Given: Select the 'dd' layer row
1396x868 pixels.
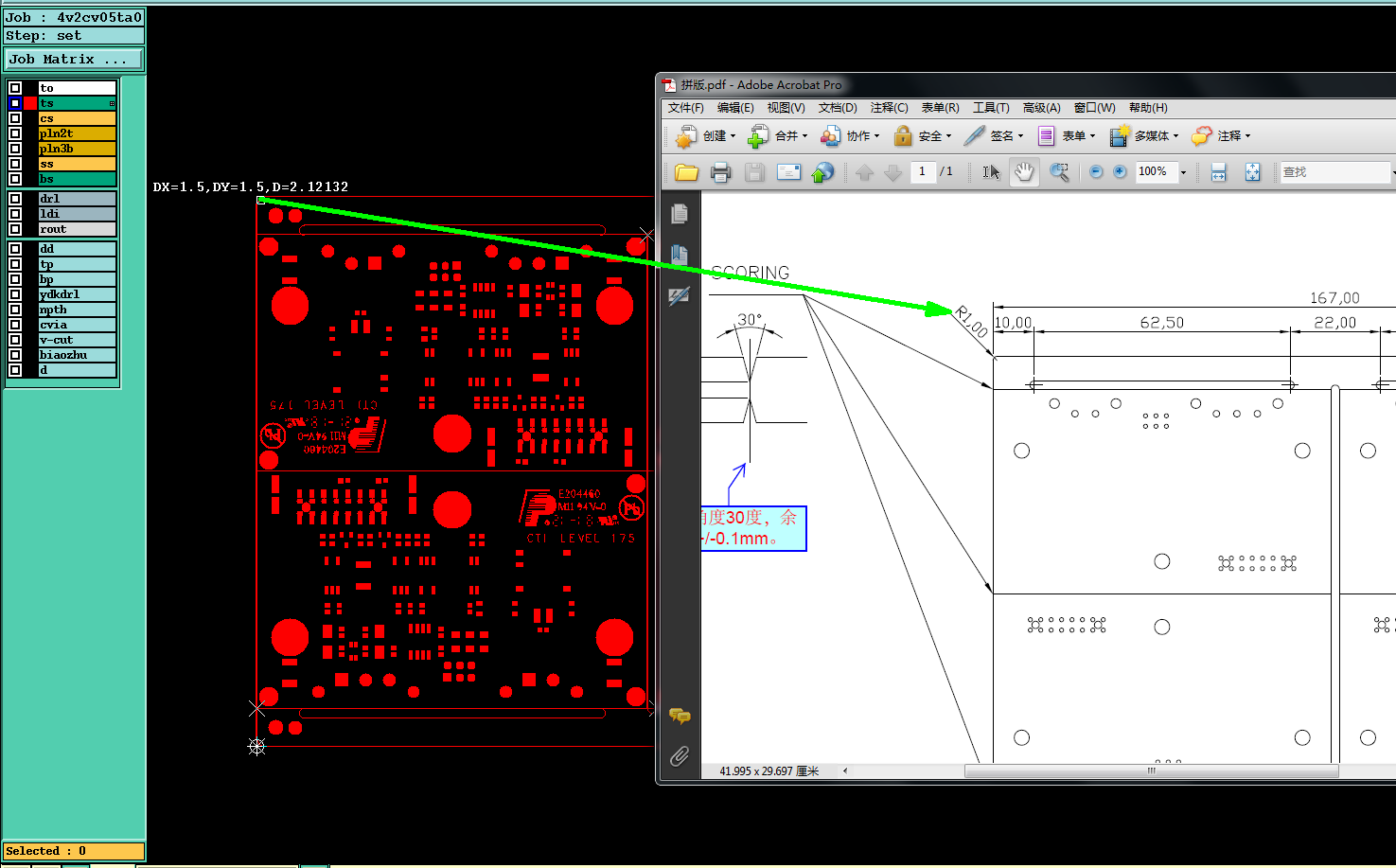Looking at the screenshot, I should pyautogui.click(x=77, y=249).
